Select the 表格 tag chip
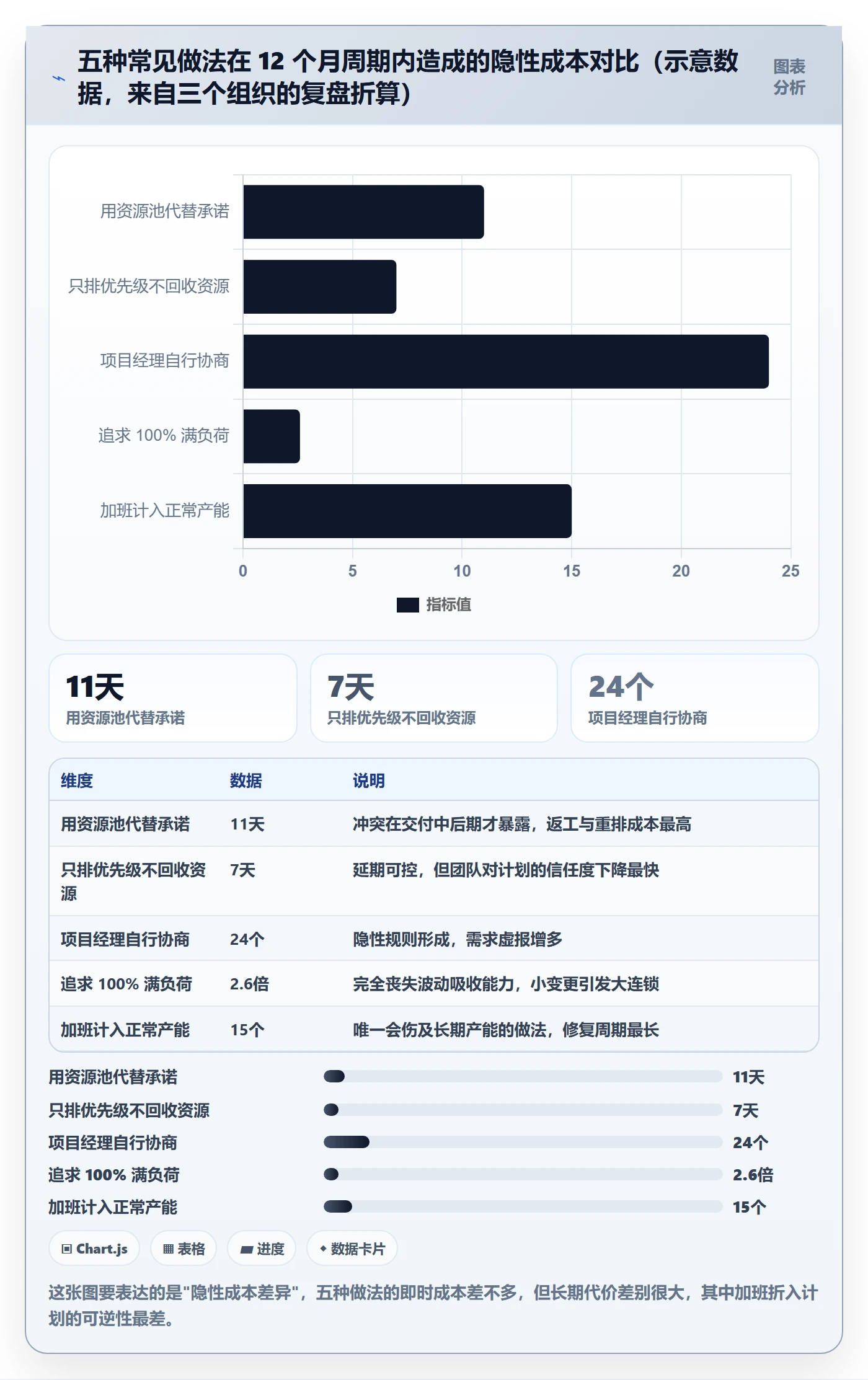This screenshot has height=1380, width=868. tap(184, 1249)
